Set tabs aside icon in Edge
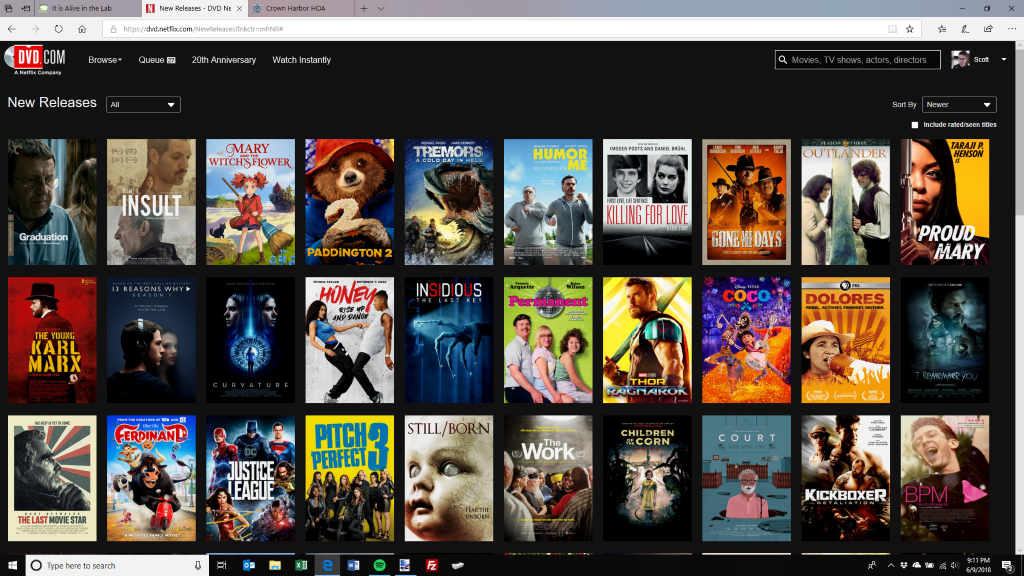The height and width of the screenshot is (576, 1024). point(25,8)
